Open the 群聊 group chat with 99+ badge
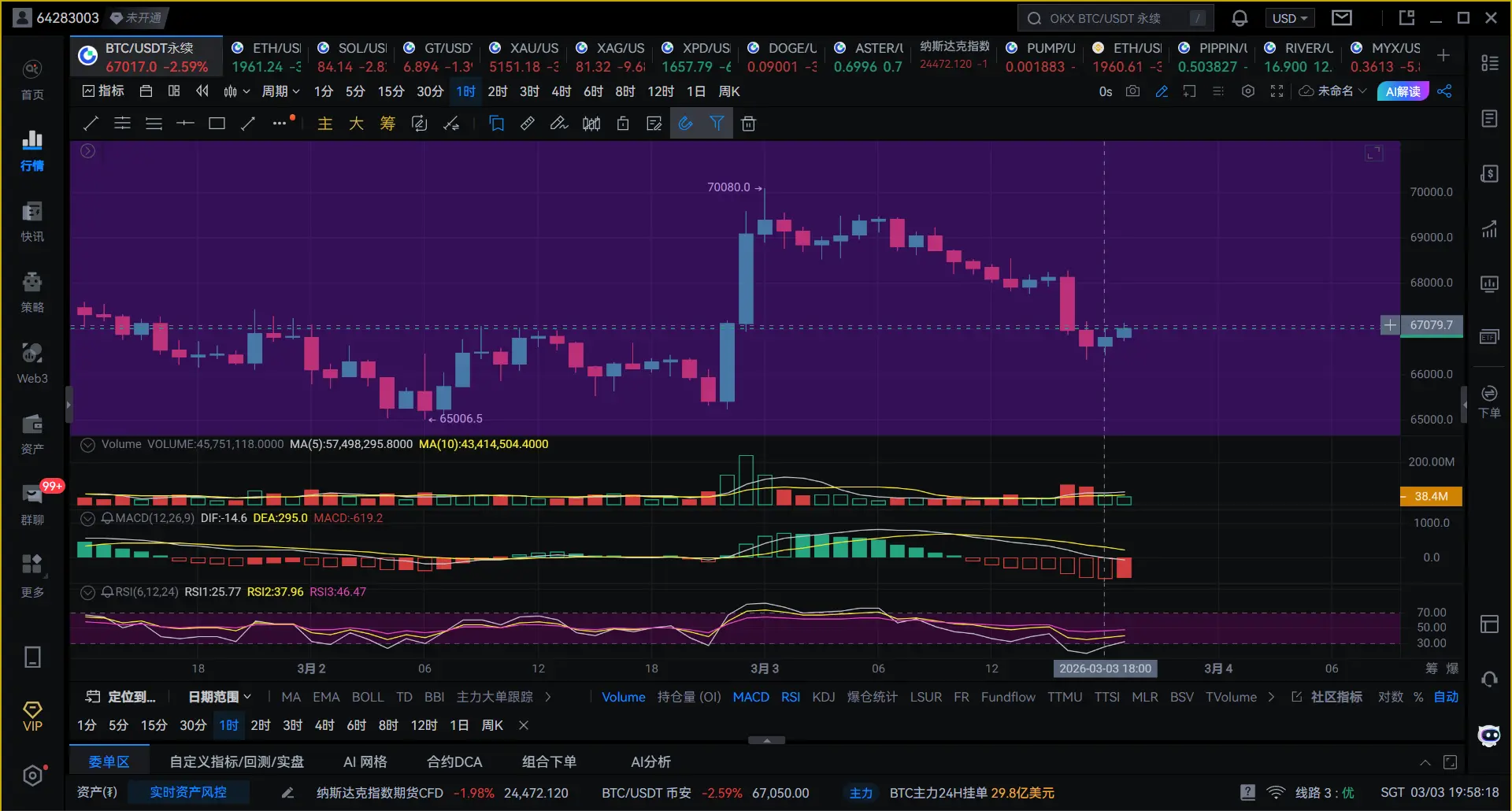 coord(32,505)
